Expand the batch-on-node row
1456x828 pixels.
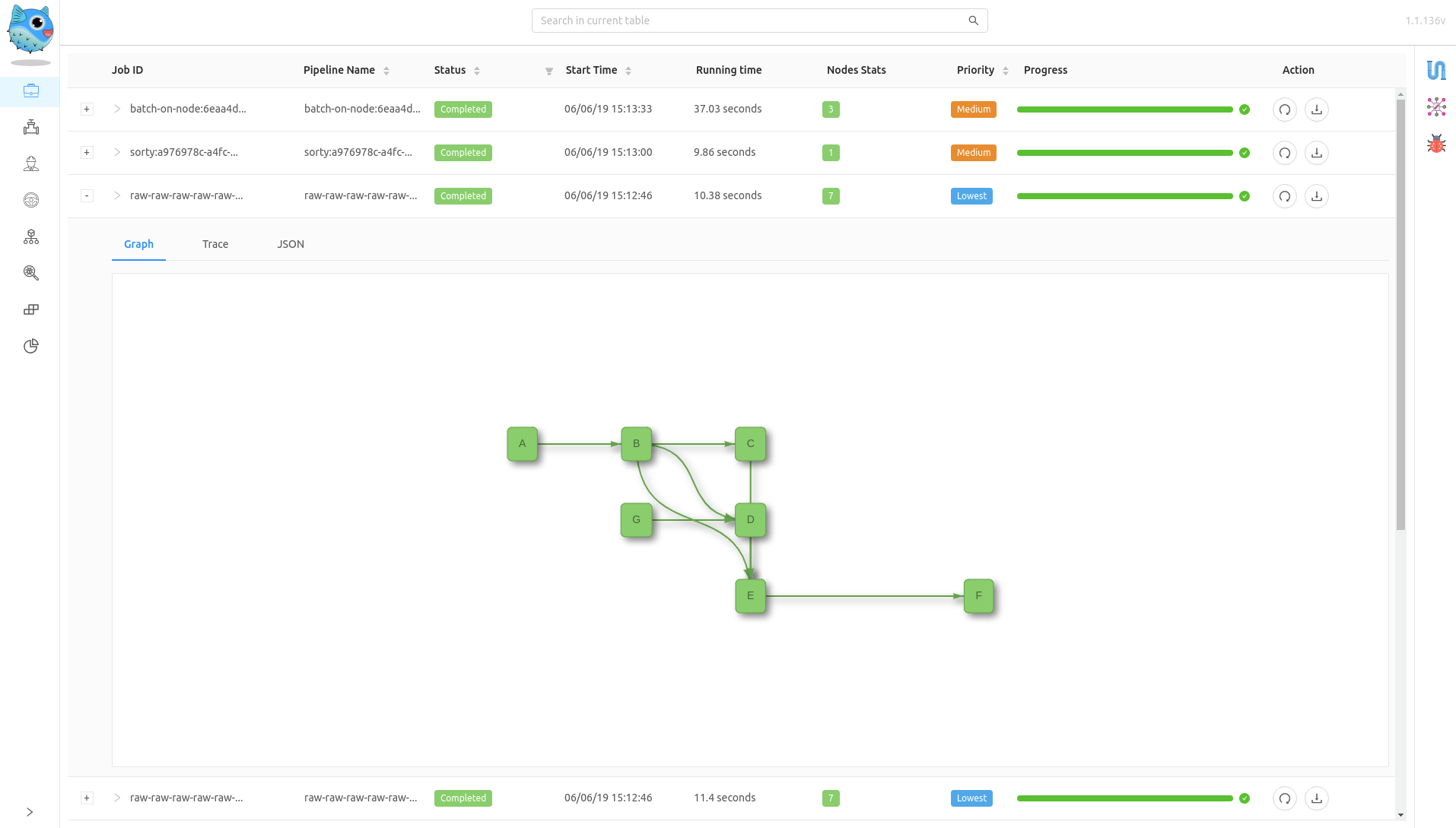(87, 109)
